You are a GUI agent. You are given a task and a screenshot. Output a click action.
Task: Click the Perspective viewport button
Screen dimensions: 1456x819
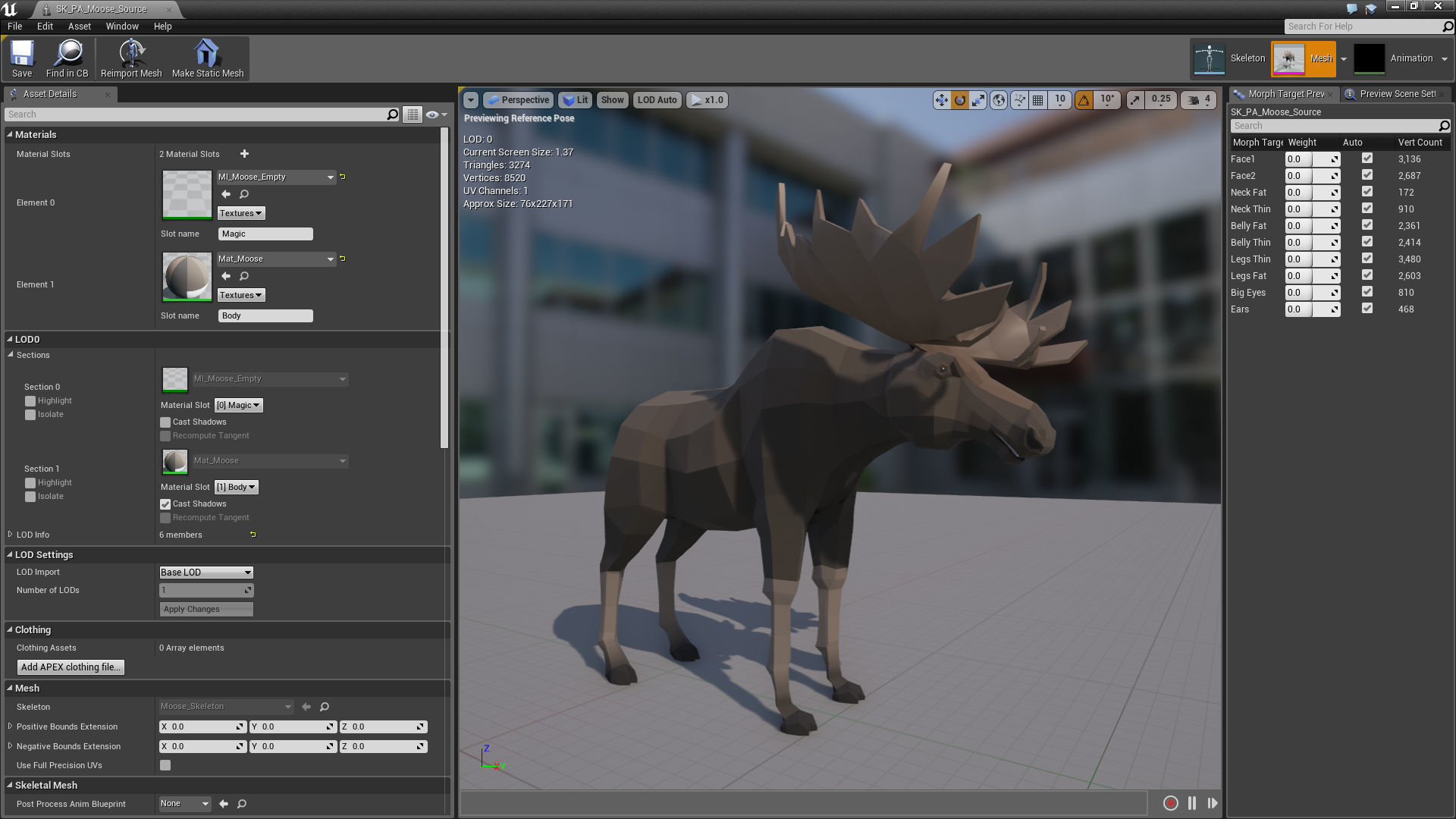click(518, 100)
